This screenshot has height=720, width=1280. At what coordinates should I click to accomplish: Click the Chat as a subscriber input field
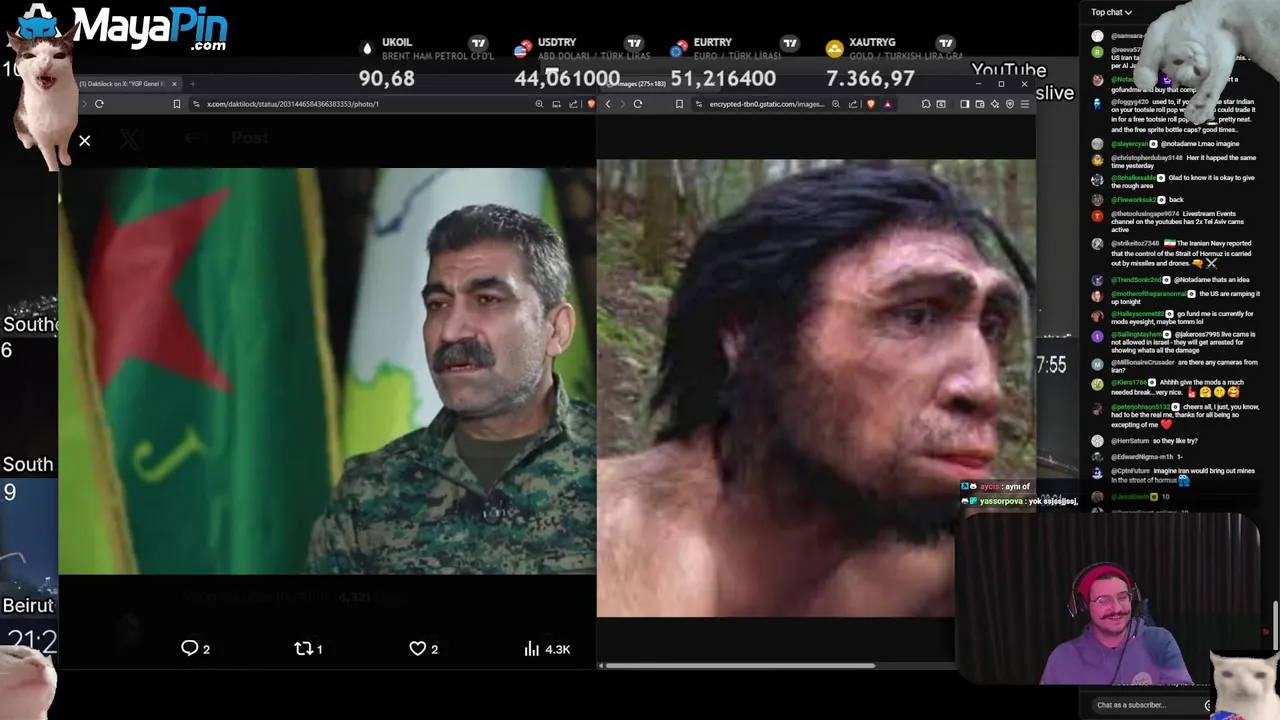[1145, 705]
